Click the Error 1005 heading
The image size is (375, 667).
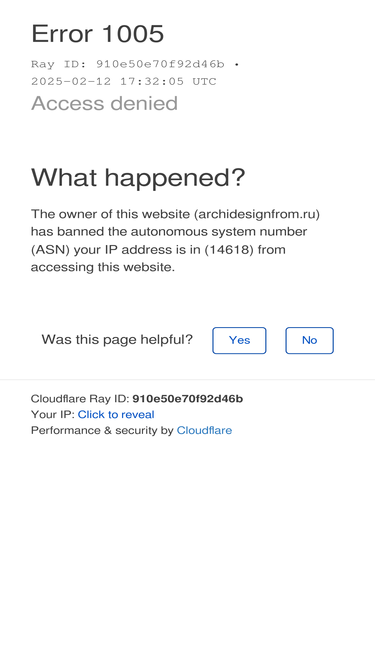[98, 34]
